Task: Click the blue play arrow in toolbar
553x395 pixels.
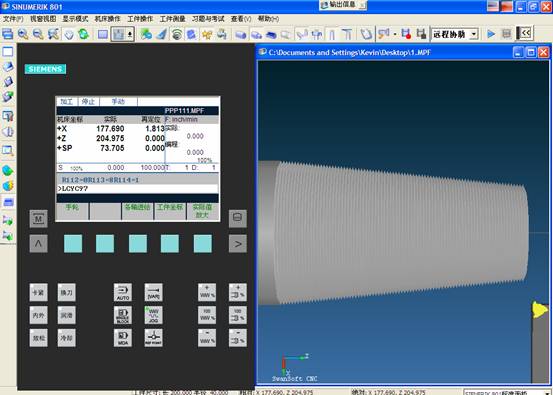Action: pos(491,34)
